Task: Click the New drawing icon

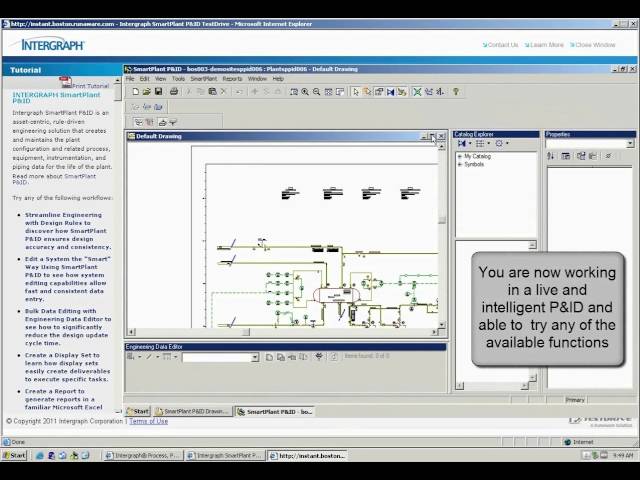Action: point(136,92)
